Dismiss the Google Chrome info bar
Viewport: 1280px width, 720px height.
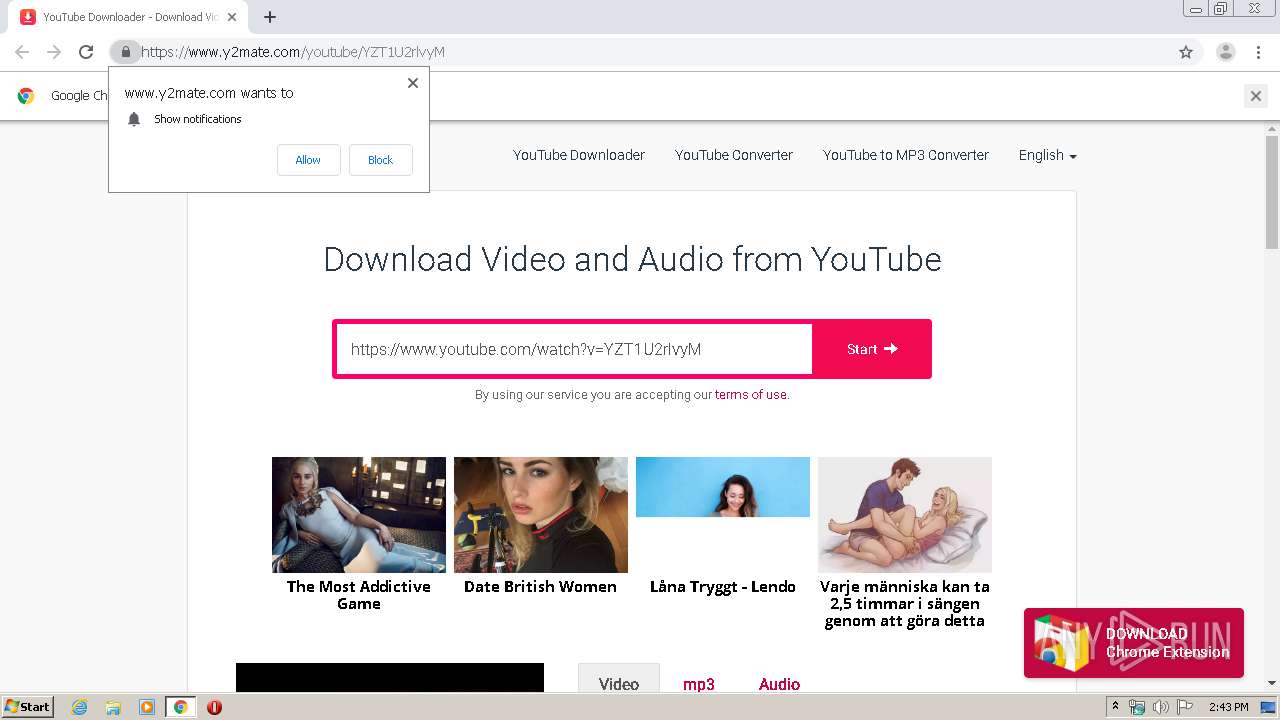1256,96
